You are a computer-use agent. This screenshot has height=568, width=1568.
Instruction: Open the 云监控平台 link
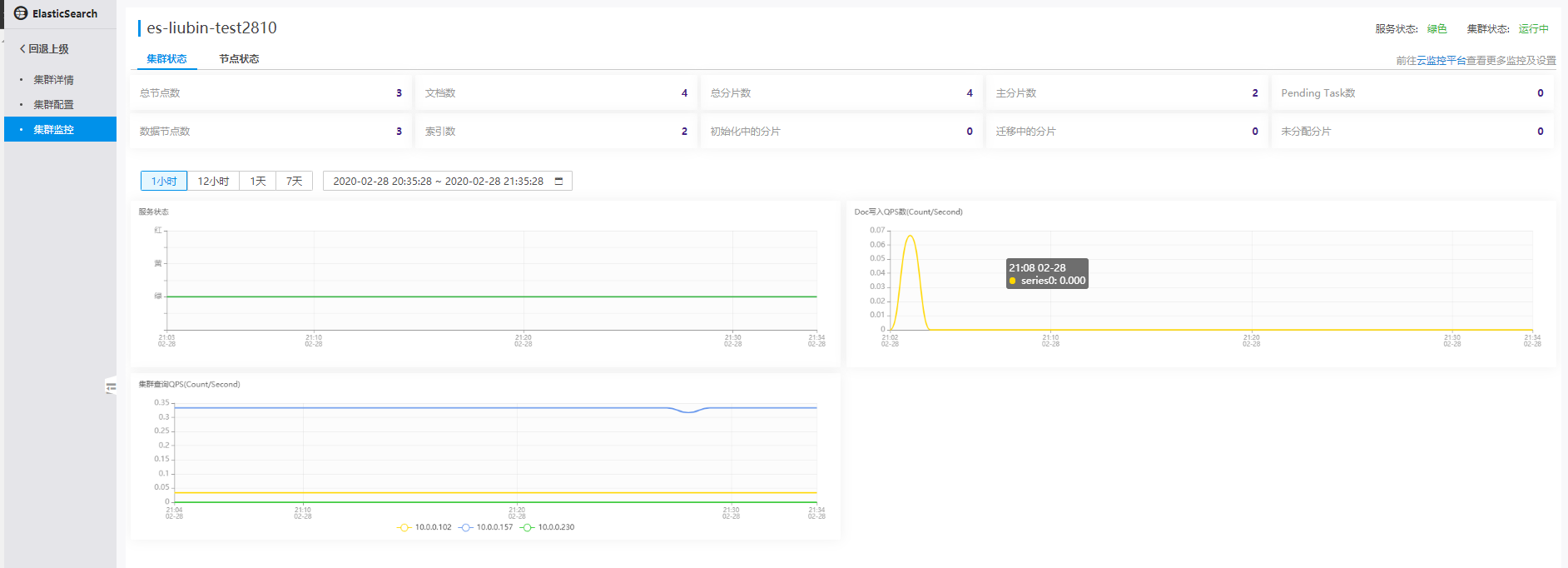tap(1441, 61)
